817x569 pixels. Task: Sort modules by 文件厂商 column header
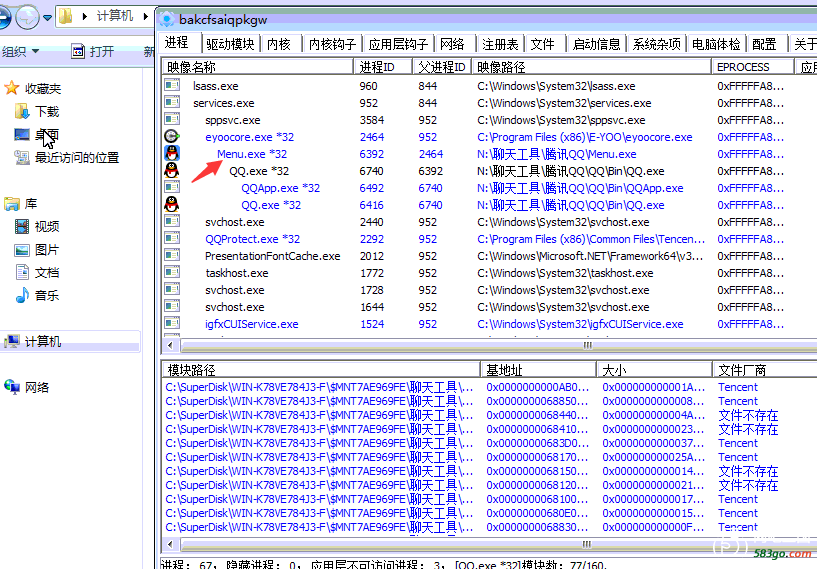coord(764,370)
